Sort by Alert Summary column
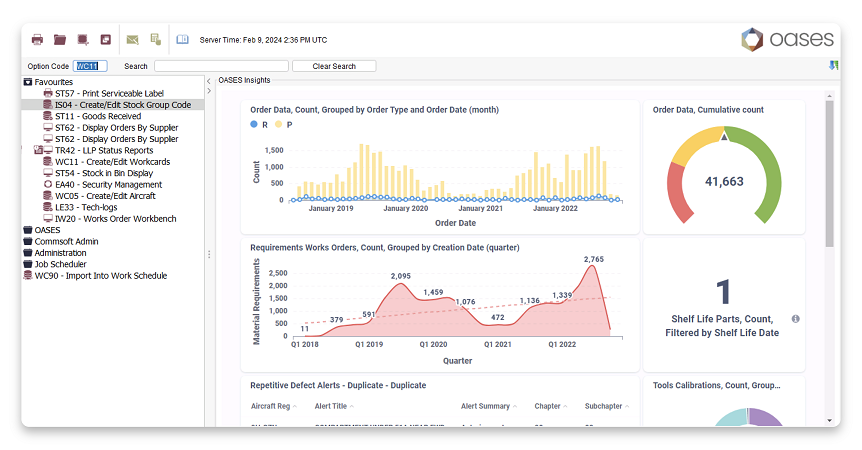 (x=489, y=406)
